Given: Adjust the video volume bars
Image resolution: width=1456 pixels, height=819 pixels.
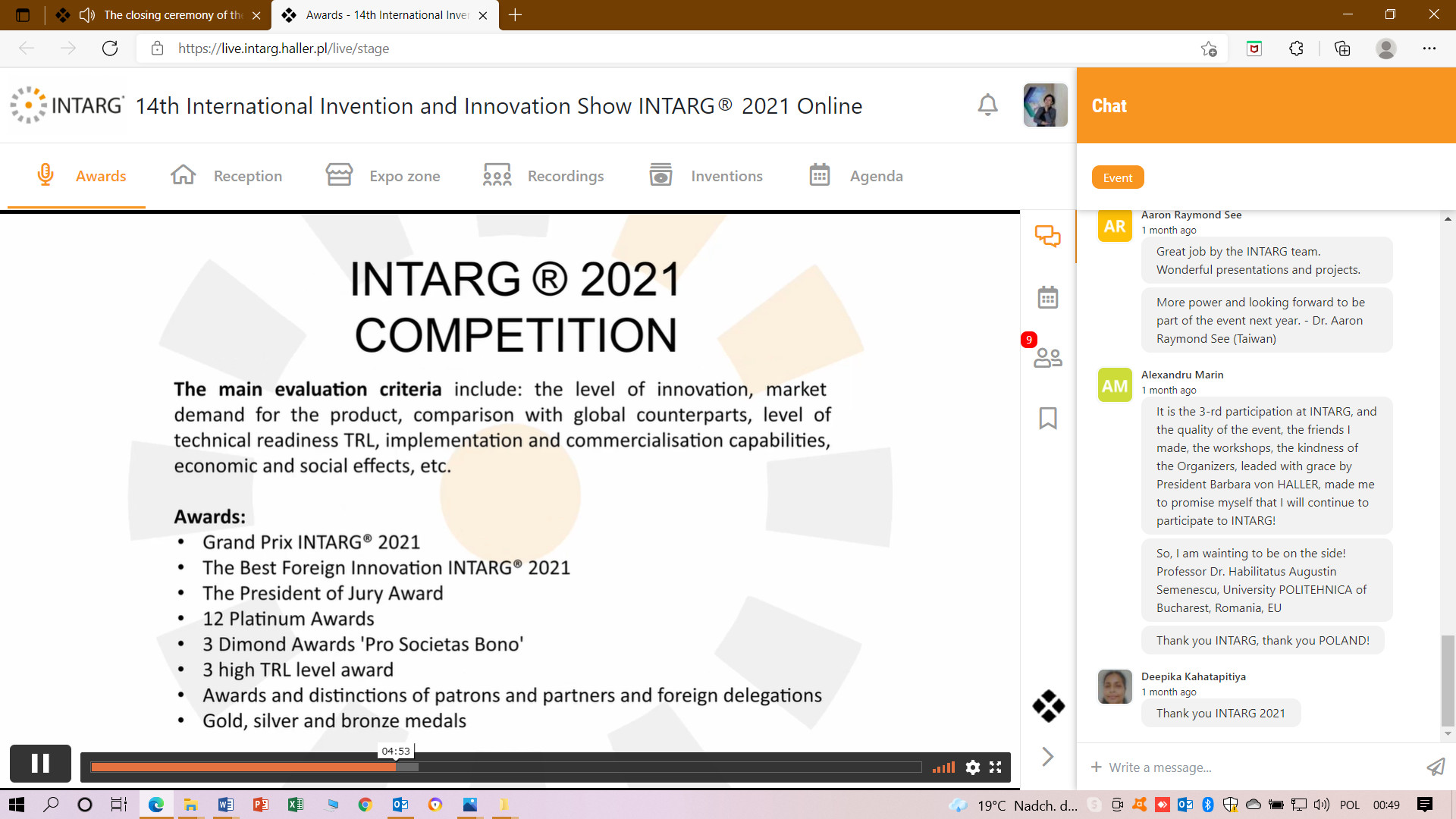Looking at the screenshot, I should pyautogui.click(x=943, y=767).
